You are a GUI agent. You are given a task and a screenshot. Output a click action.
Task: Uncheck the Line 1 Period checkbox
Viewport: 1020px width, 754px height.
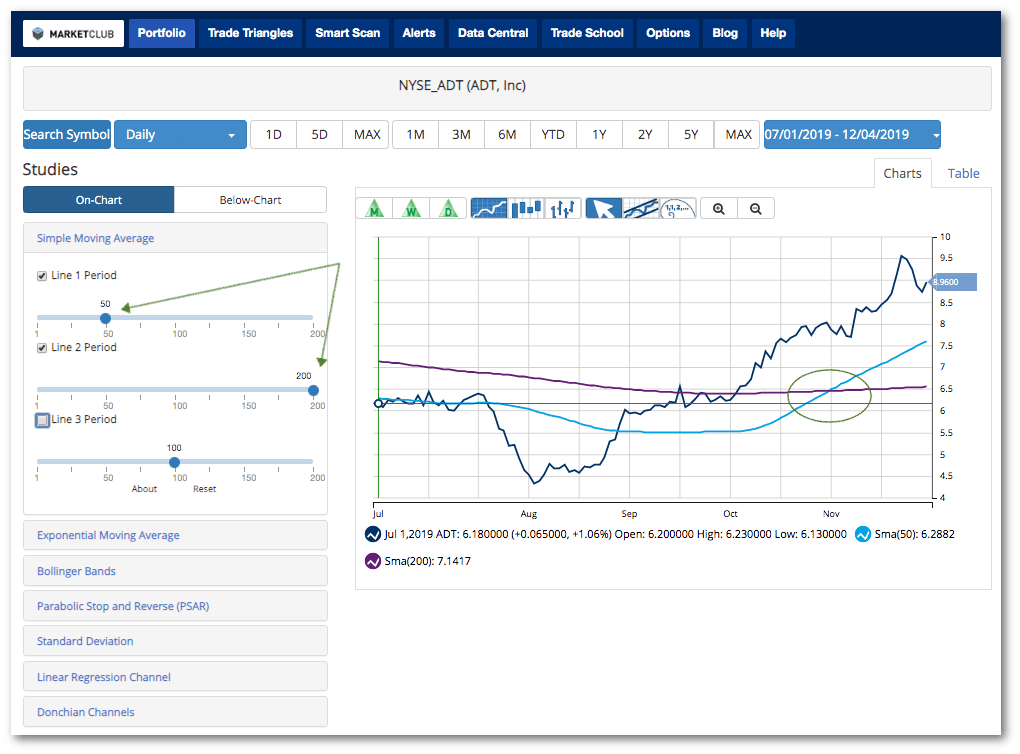click(42, 276)
